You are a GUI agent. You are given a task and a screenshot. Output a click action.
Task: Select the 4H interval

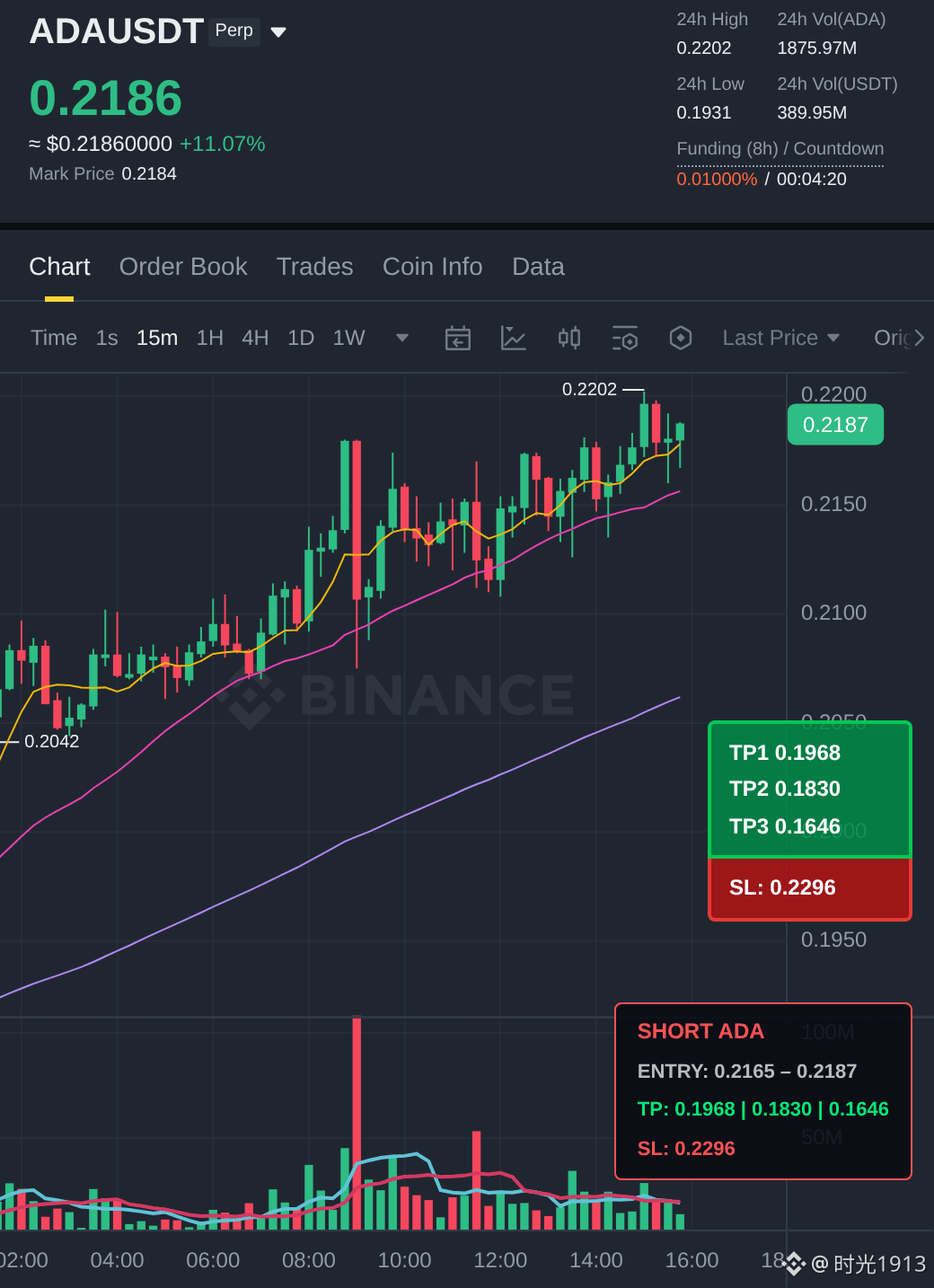point(255,338)
